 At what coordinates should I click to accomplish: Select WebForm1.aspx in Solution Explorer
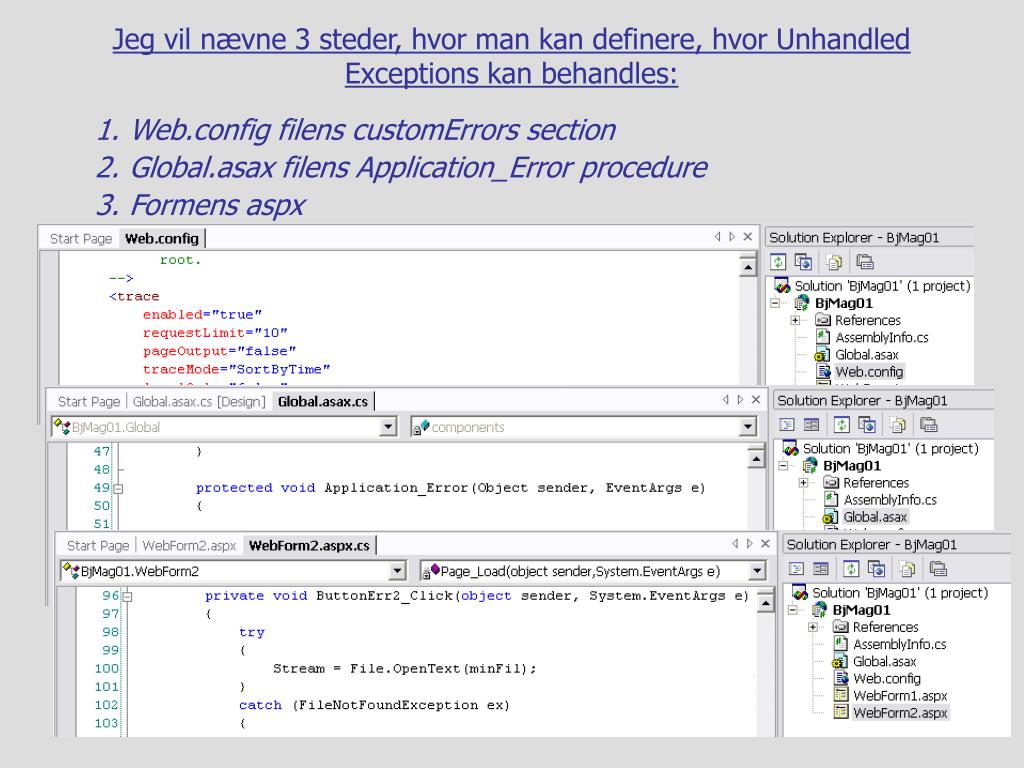(901, 696)
